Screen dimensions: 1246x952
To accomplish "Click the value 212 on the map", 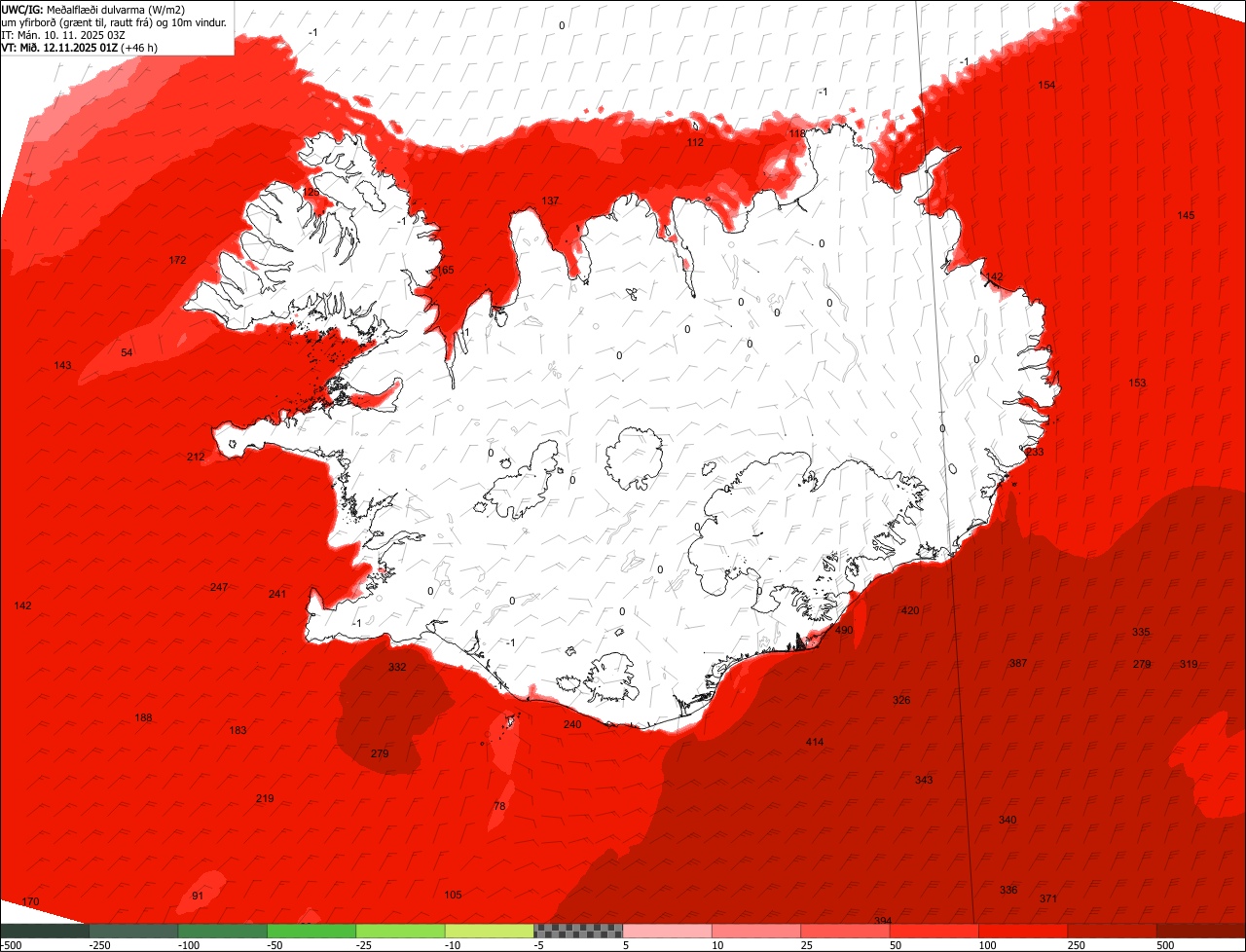I will (x=196, y=457).
